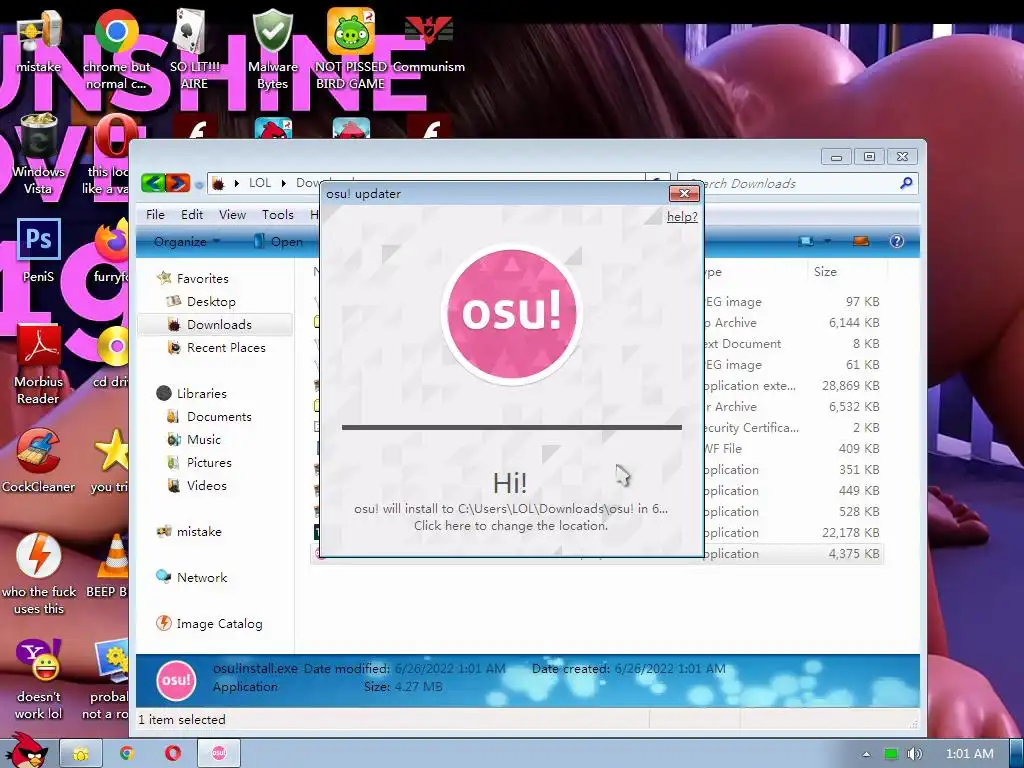Image resolution: width=1024 pixels, height=768 pixels.
Task: Open Opera from the taskbar
Action: [172, 754]
